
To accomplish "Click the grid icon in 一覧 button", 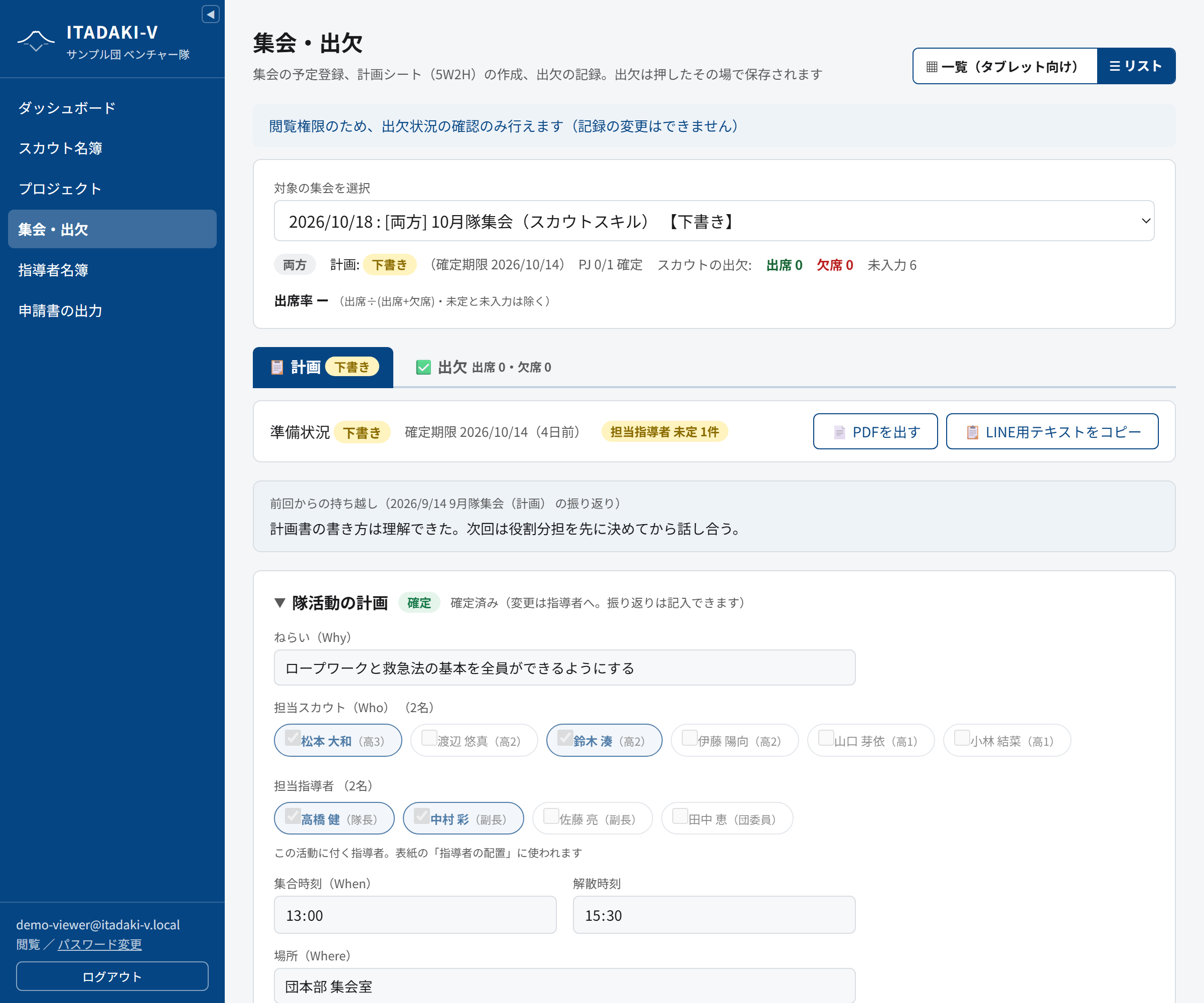I will coord(932,67).
